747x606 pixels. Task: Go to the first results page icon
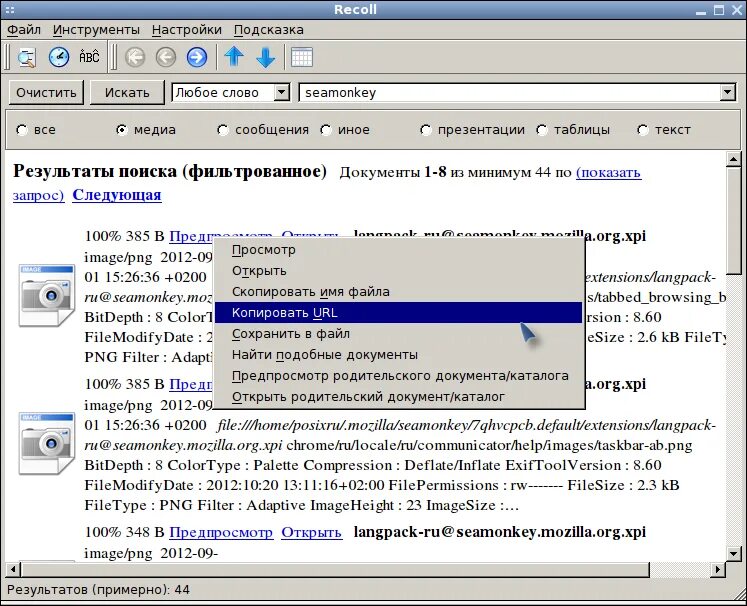(135, 58)
